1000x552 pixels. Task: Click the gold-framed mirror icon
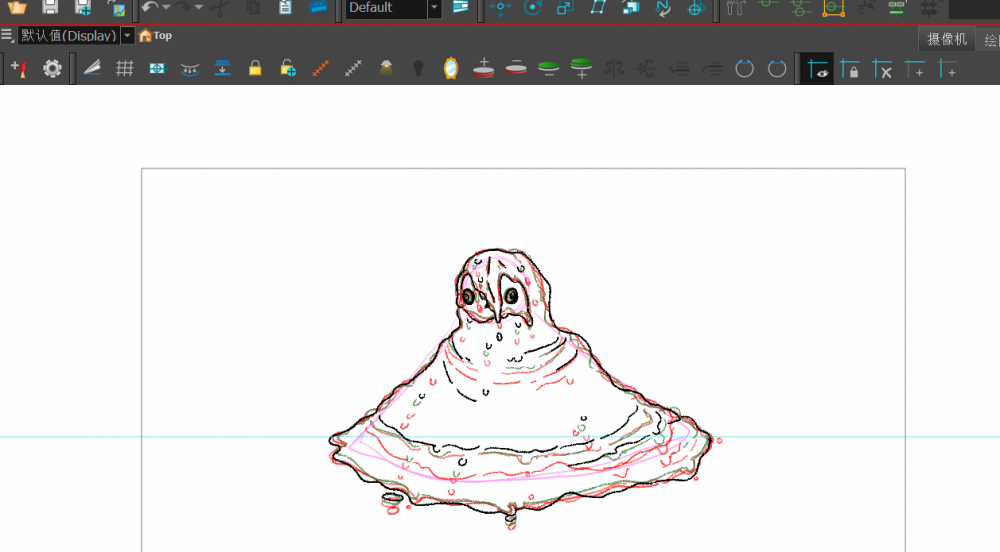coord(451,68)
